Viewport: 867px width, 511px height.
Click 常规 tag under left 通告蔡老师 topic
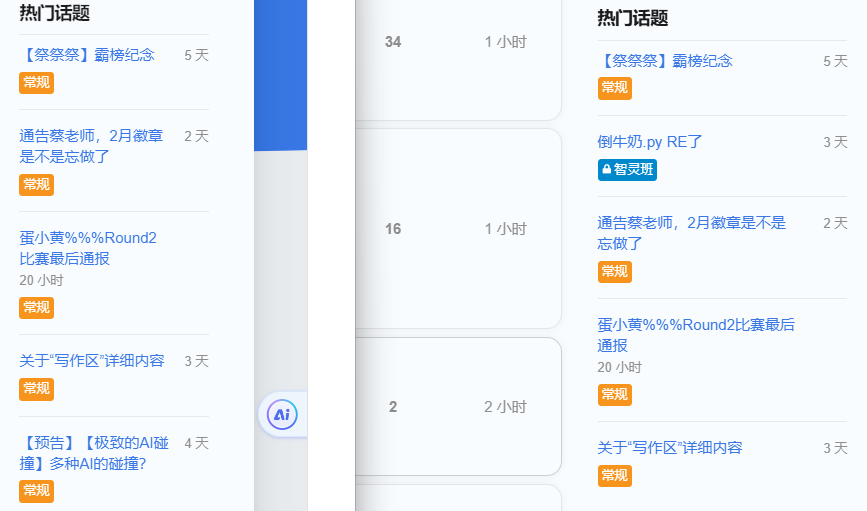(x=36, y=184)
